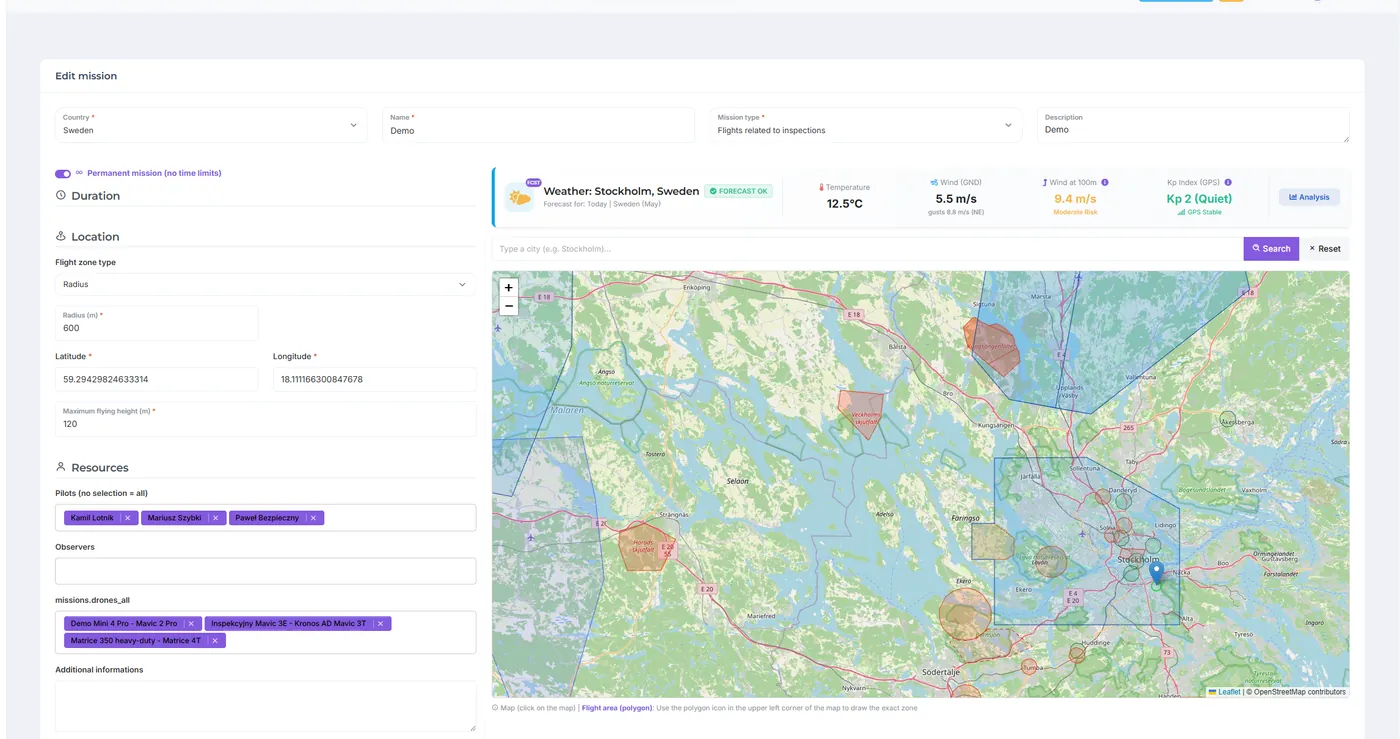Click the Search button
Image resolution: width=1400 pixels, height=739 pixels.
click(1271, 248)
